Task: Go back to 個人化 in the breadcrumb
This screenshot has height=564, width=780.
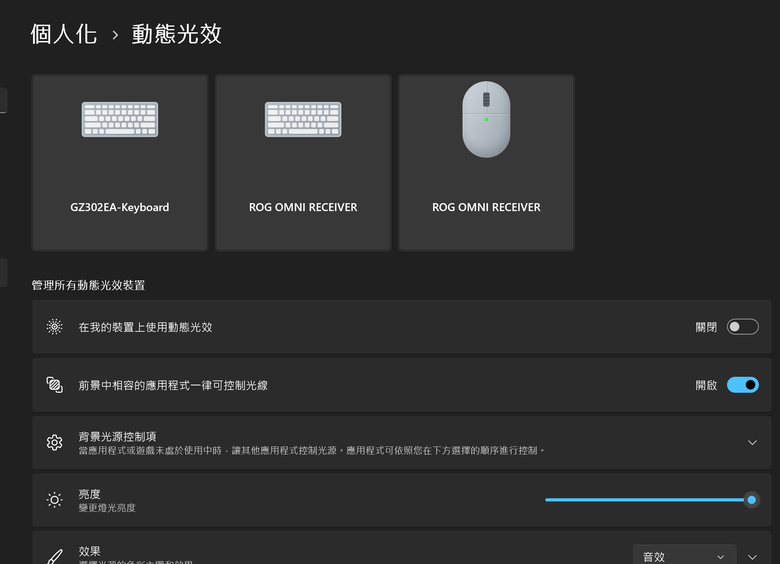Action: click(x=64, y=34)
